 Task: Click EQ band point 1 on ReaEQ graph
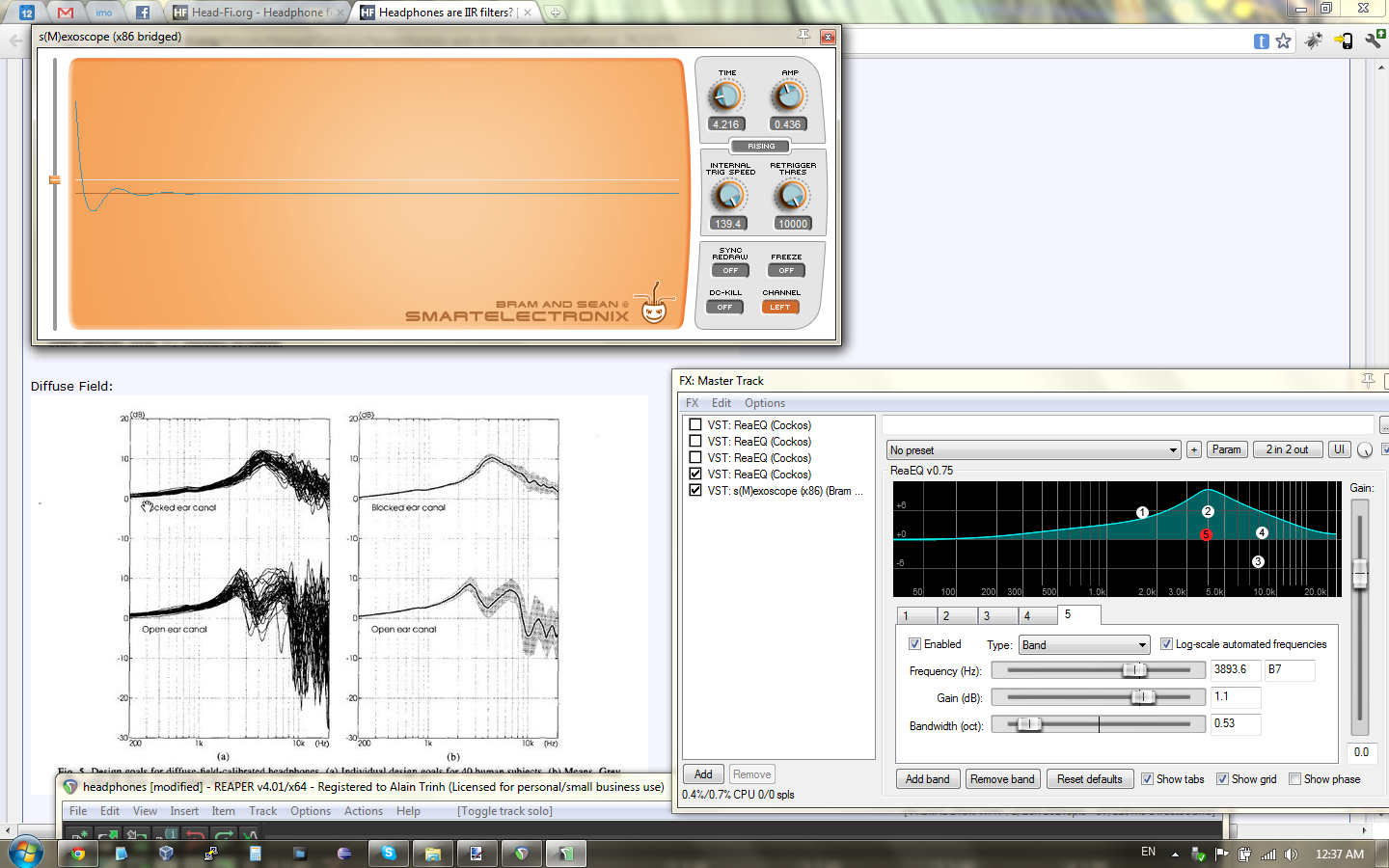tap(1142, 512)
